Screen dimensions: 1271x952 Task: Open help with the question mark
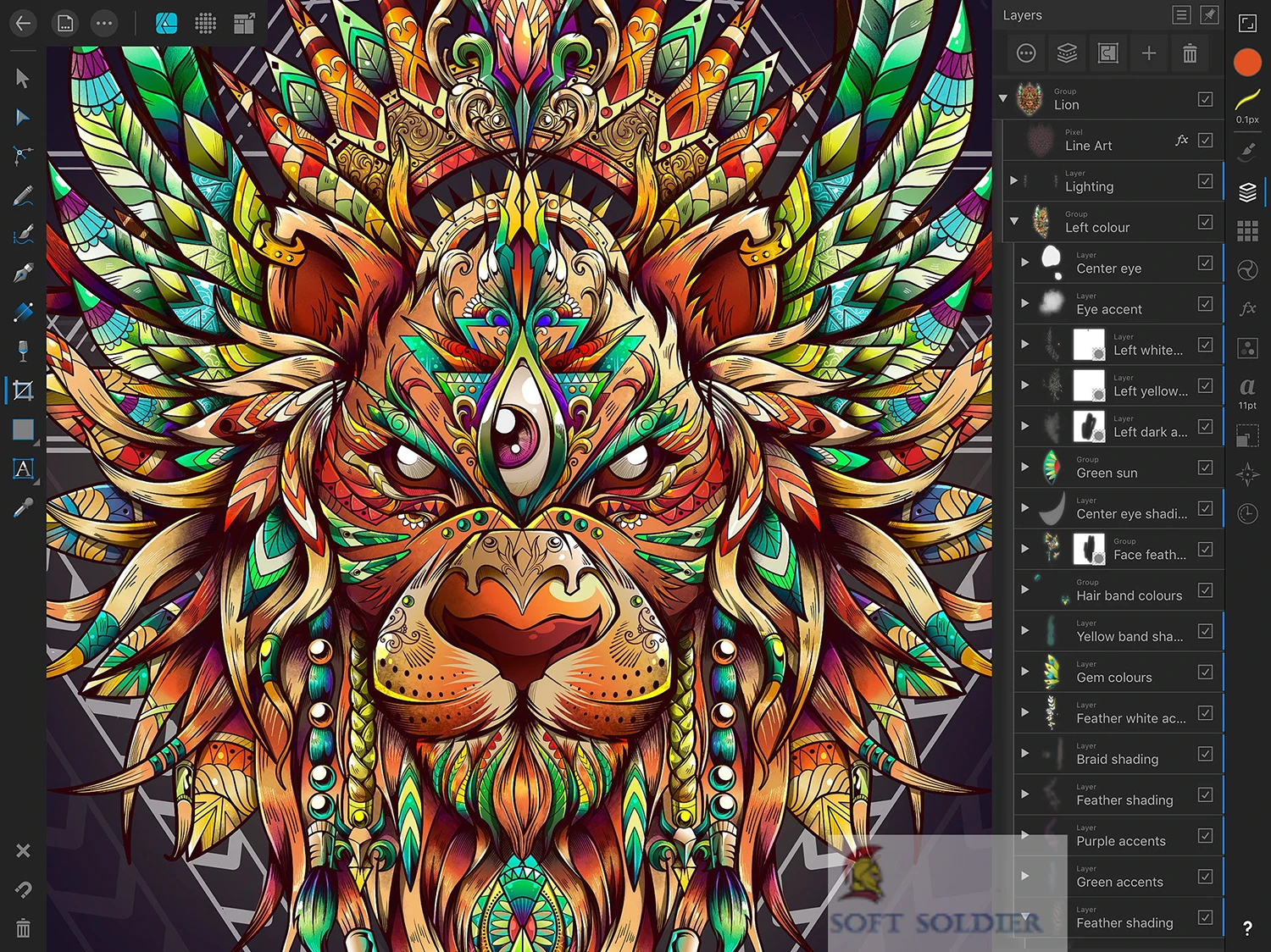click(x=1247, y=928)
